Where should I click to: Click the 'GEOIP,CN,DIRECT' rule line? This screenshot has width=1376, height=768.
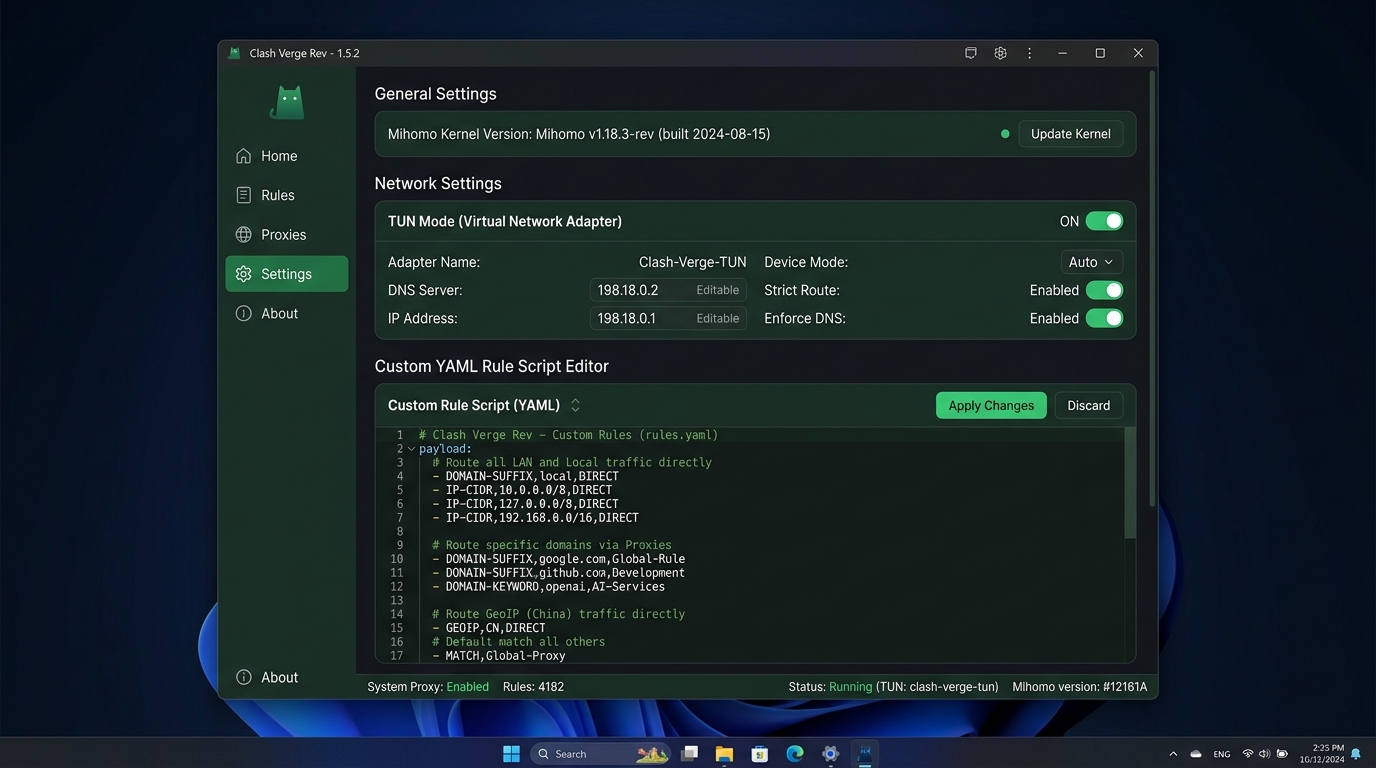(x=489, y=628)
